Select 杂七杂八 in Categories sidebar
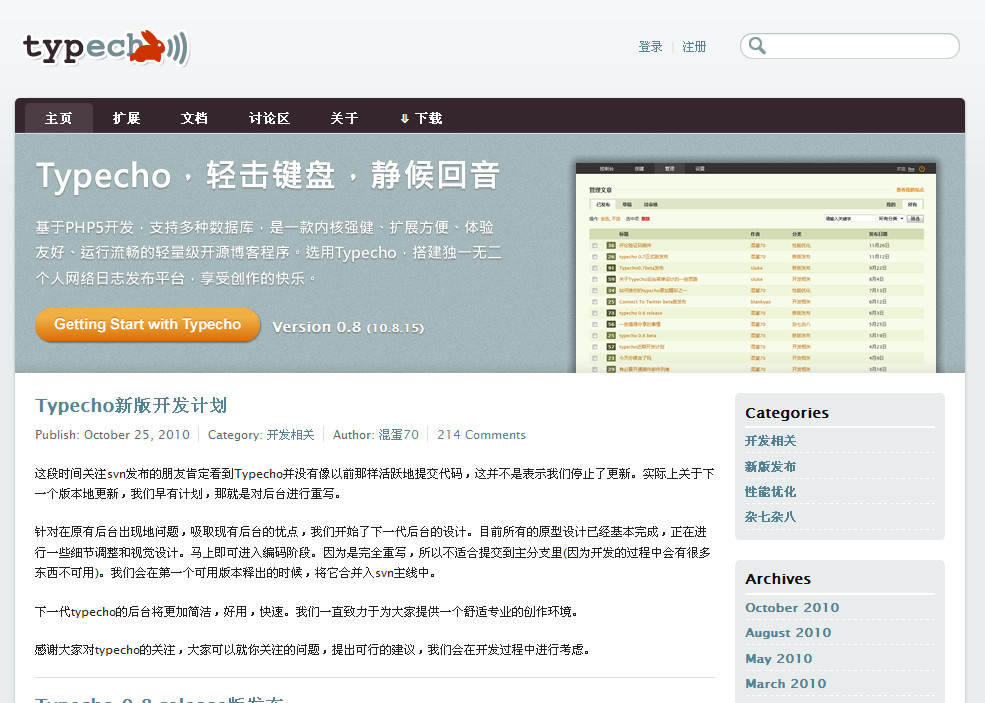The height and width of the screenshot is (703, 985). tap(770, 516)
